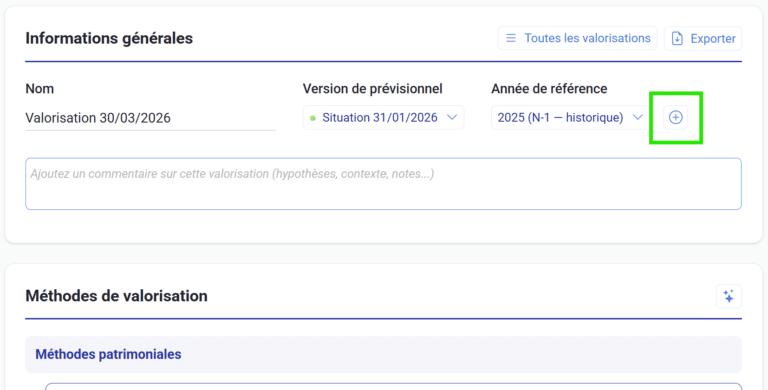Image resolution: width=768 pixels, height=390 pixels.
Task: Click the list lines icon on Toutes les valorisations
Action: click(x=511, y=38)
